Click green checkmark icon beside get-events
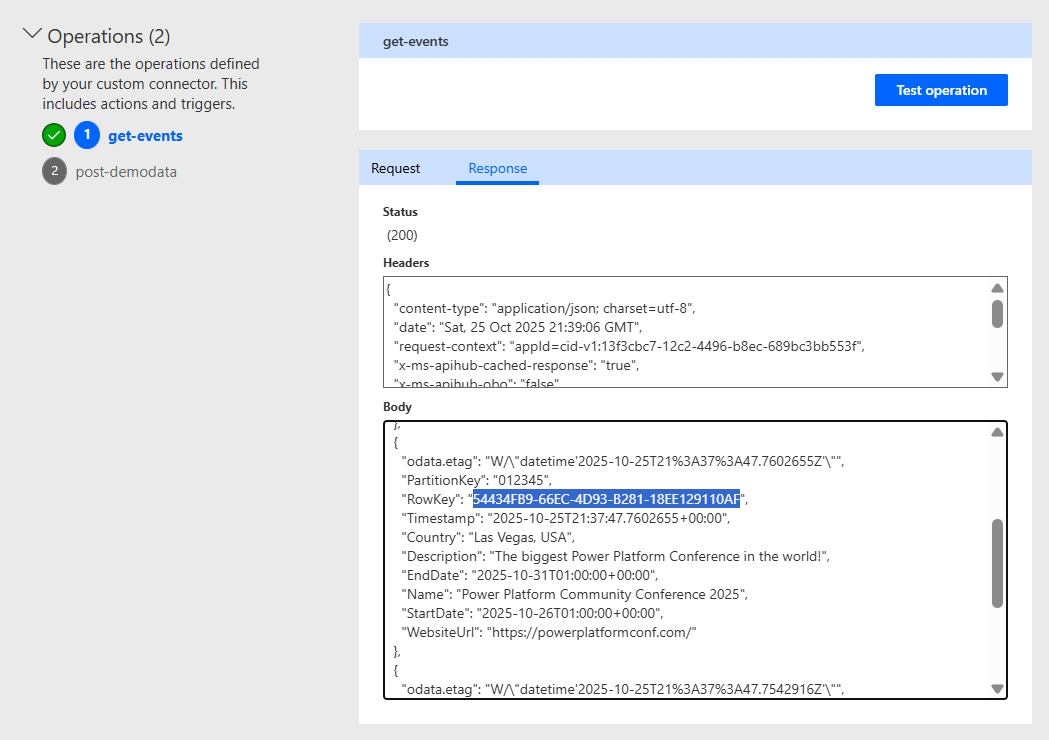The image size is (1049, 740). pyautogui.click(x=54, y=135)
